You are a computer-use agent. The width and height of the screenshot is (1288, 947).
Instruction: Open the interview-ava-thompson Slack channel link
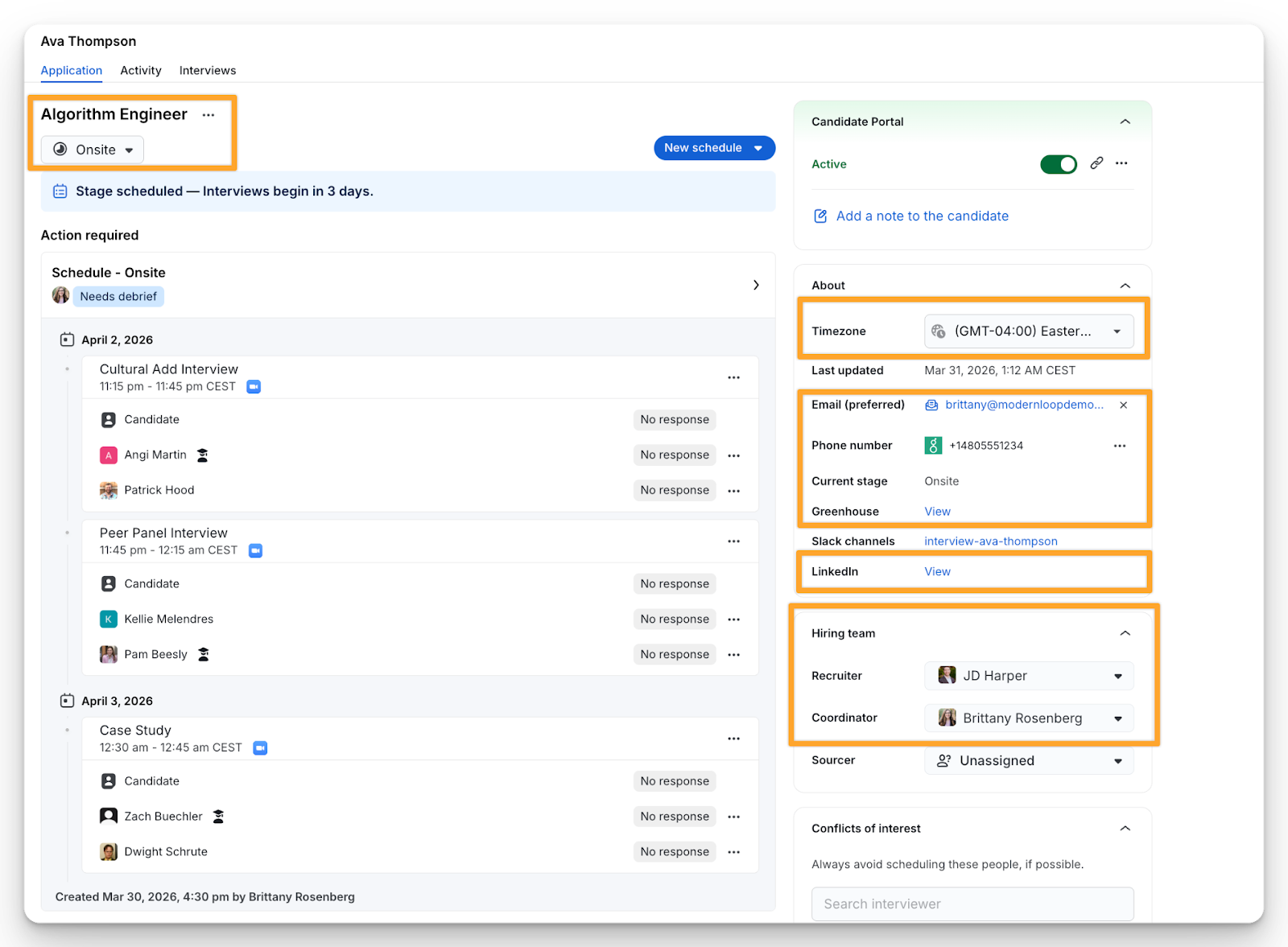tap(990, 541)
